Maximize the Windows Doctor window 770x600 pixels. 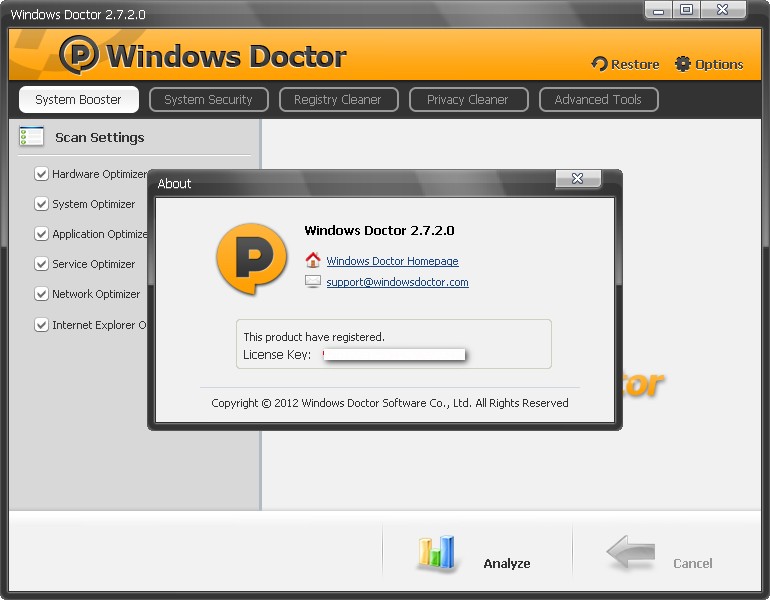pyautogui.click(x=687, y=10)
